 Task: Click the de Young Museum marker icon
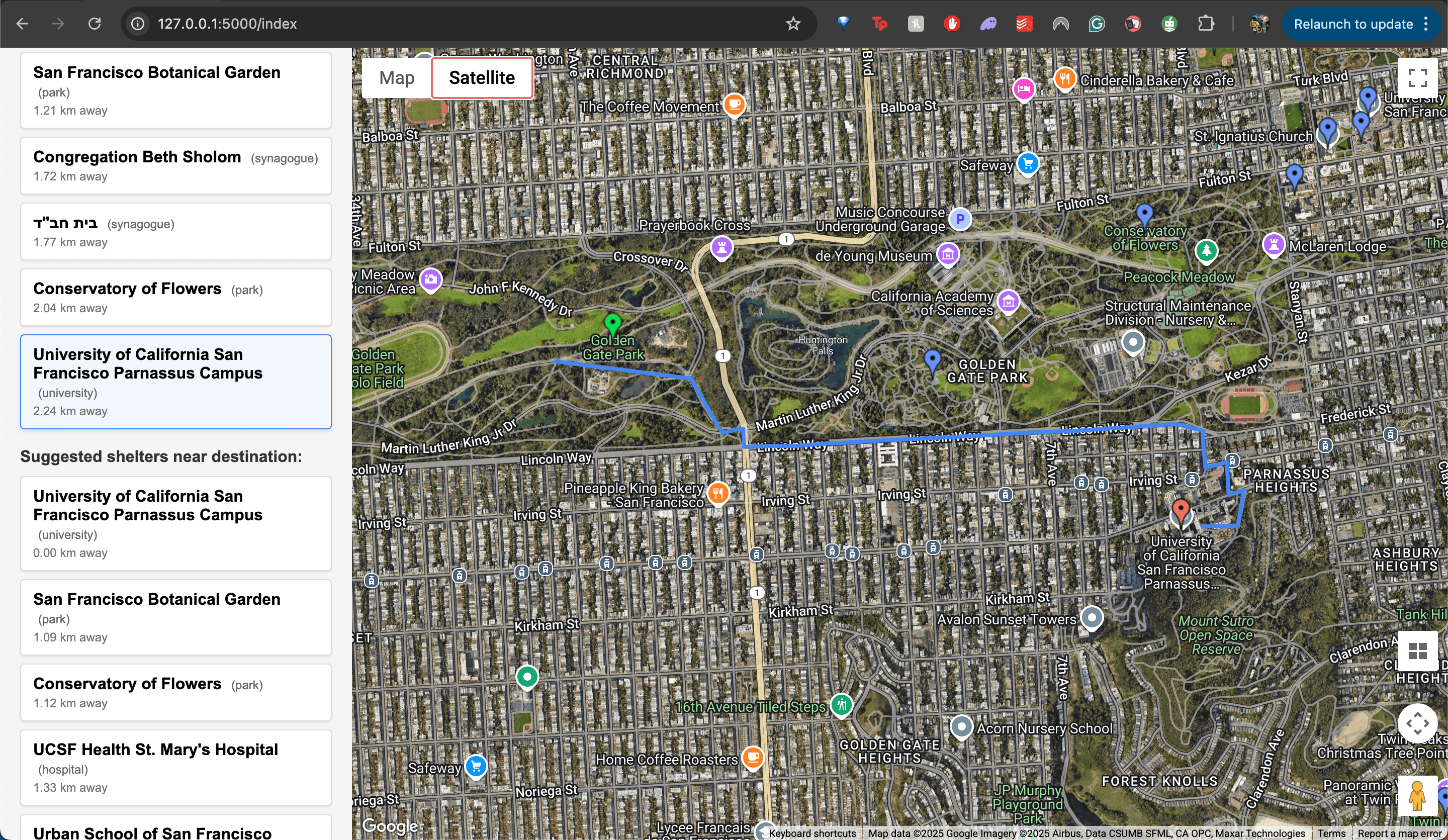coord(948,253)
